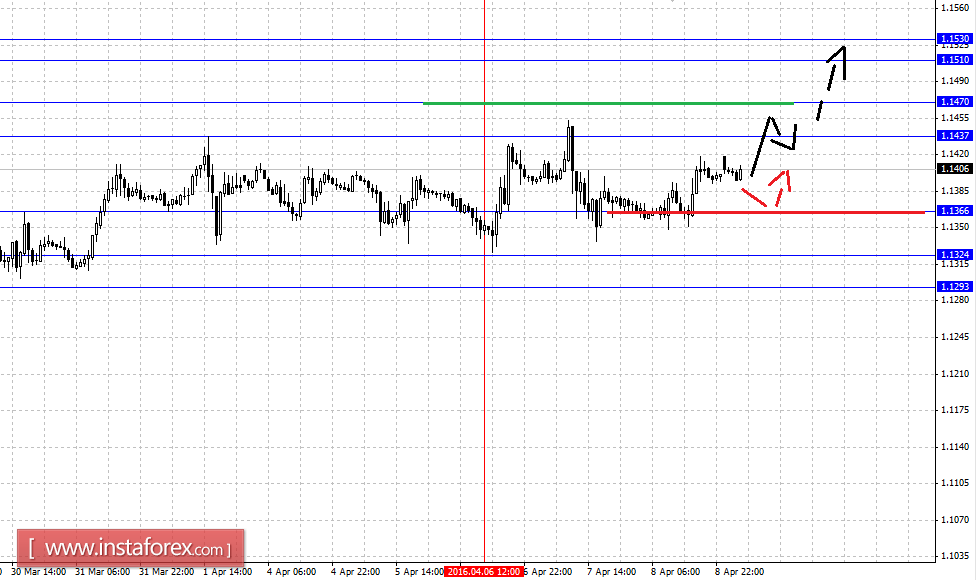977x580 pixels.
Task: Click the 1.1293 price level label
Action: point(955,287)
